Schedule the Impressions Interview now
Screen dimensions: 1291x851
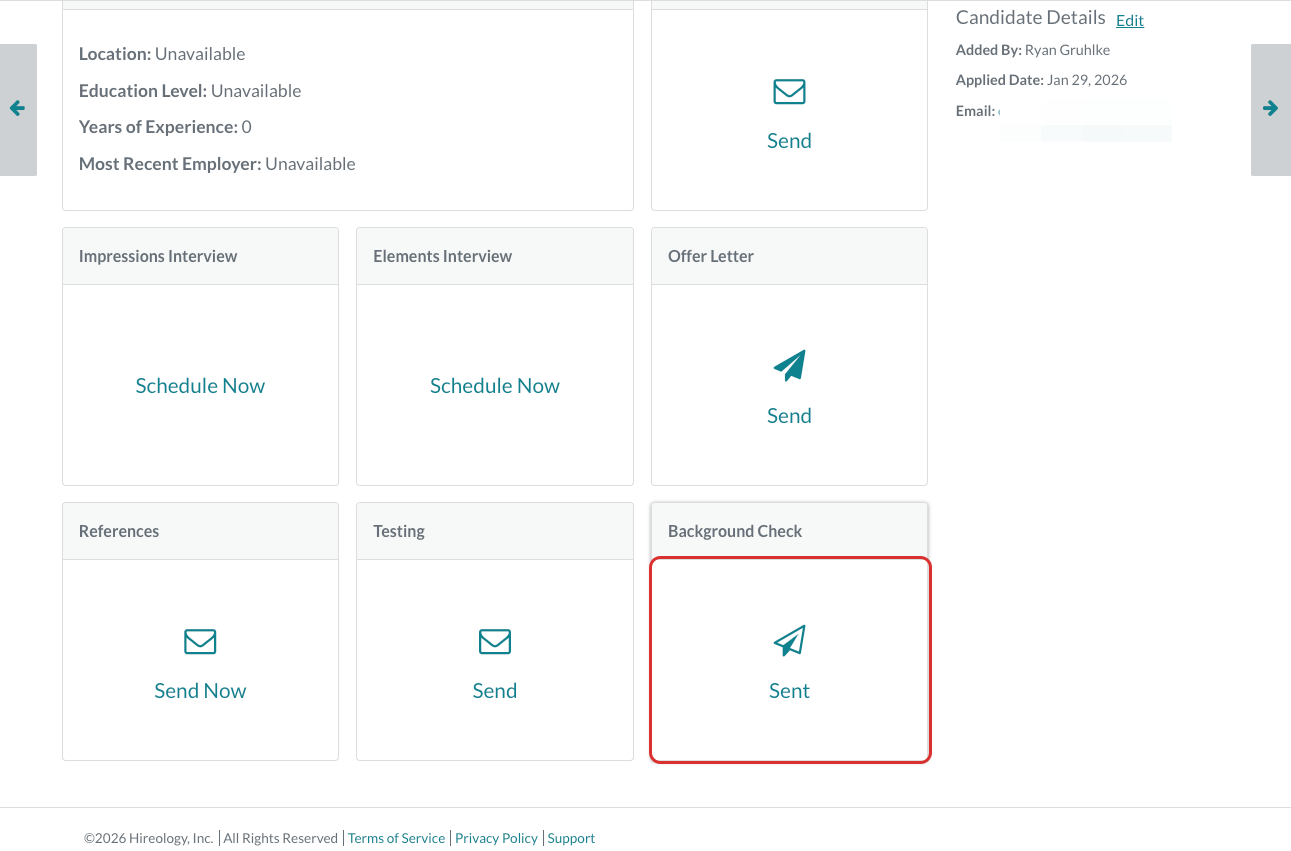[200, 386]
